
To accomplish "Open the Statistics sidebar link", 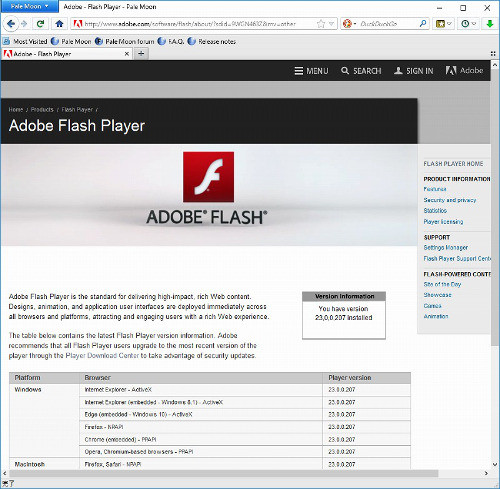I will point(435,211).
